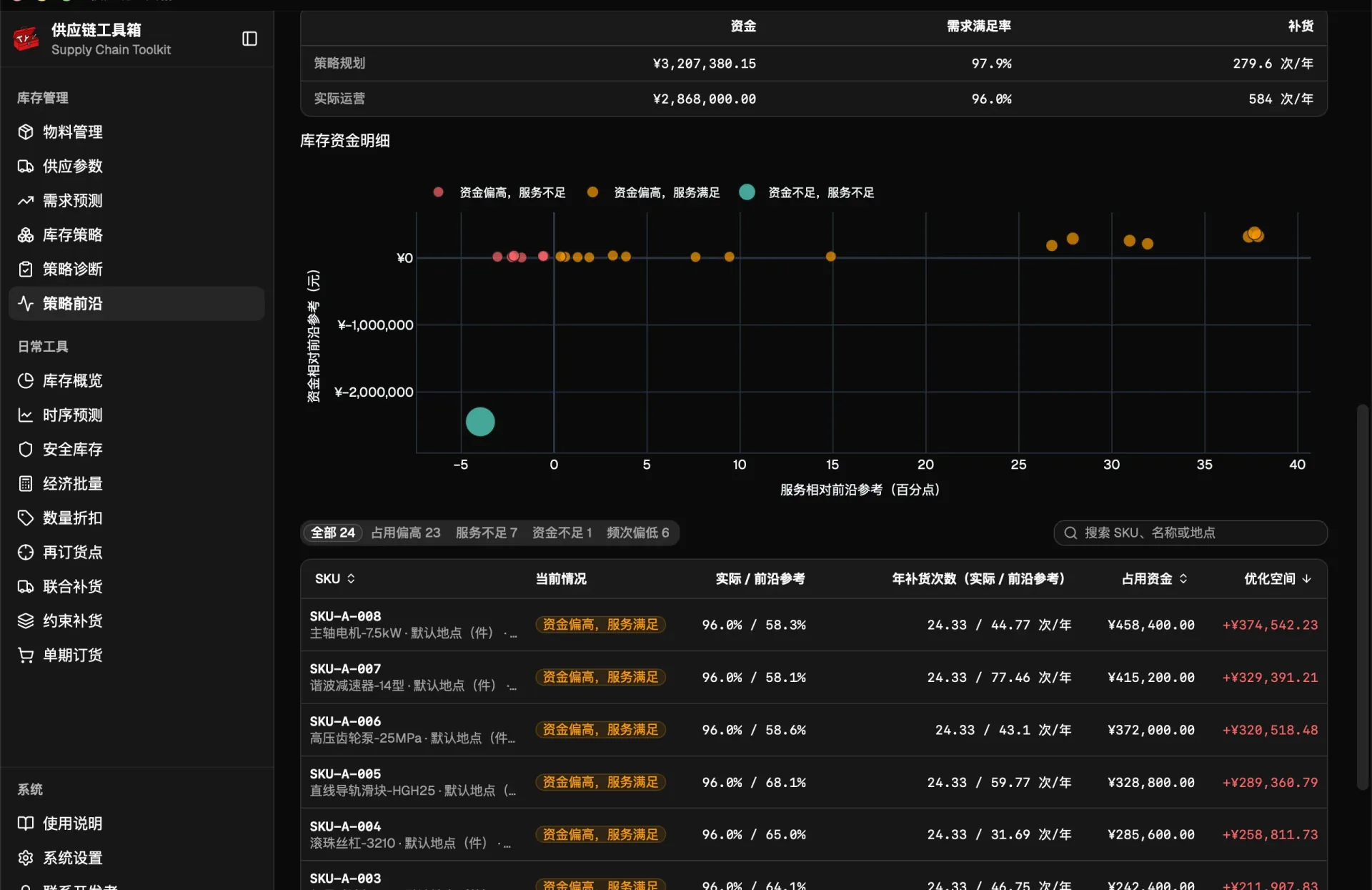Viewport: 1372px width, 890px height.
Task: Sort the table by SKU column
Action: (x=335, y=578)
